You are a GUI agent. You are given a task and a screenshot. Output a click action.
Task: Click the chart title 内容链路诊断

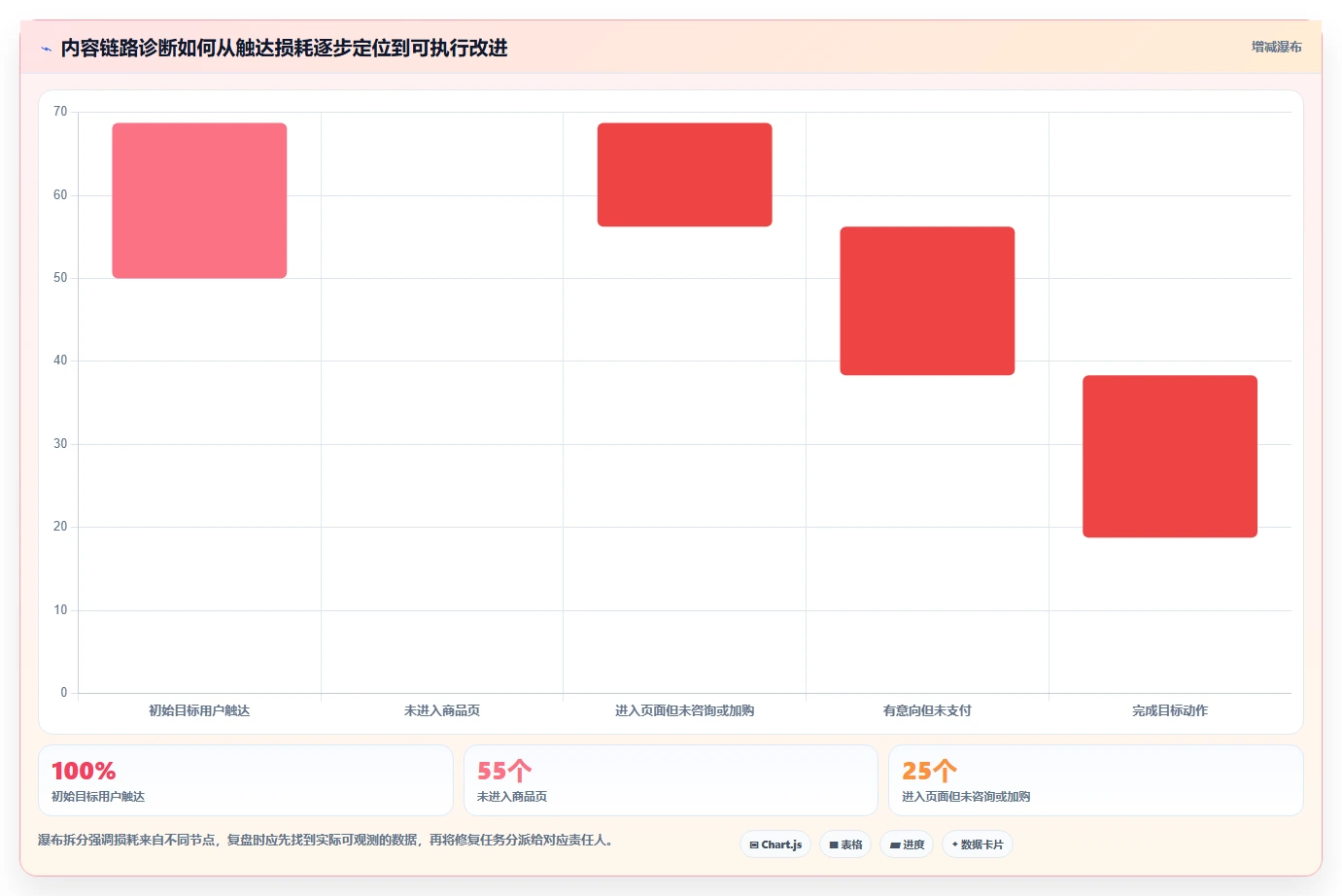coord(284,48)
